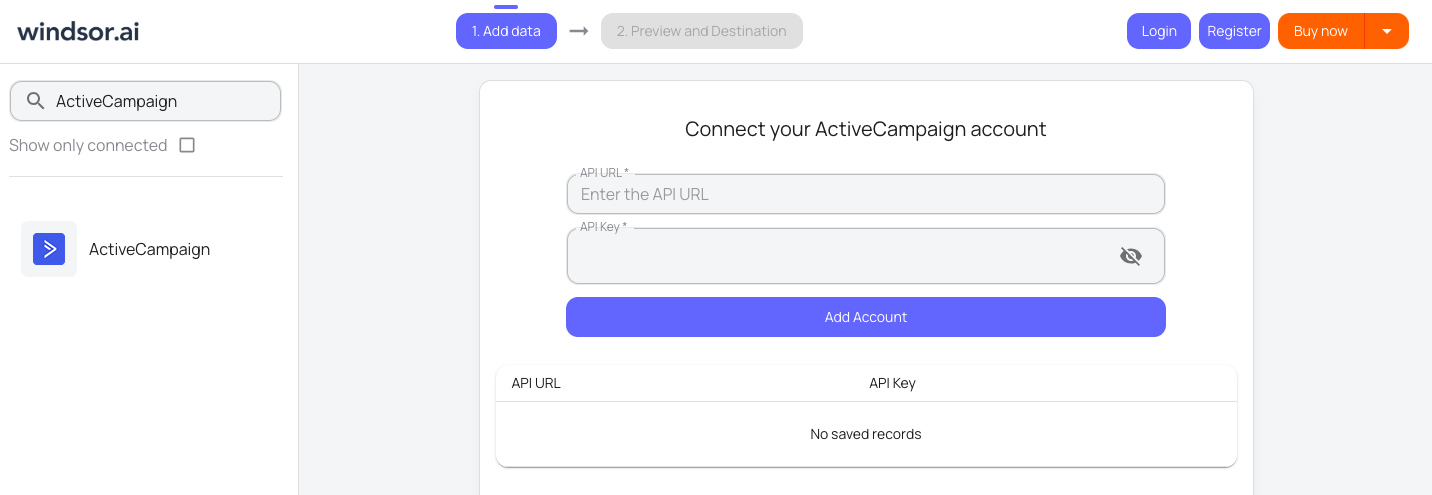Image resolution: width=1432 pixels, height=495 pixels.
Task: Open the 2. Preview and Destination step
Action: [701, 31]
